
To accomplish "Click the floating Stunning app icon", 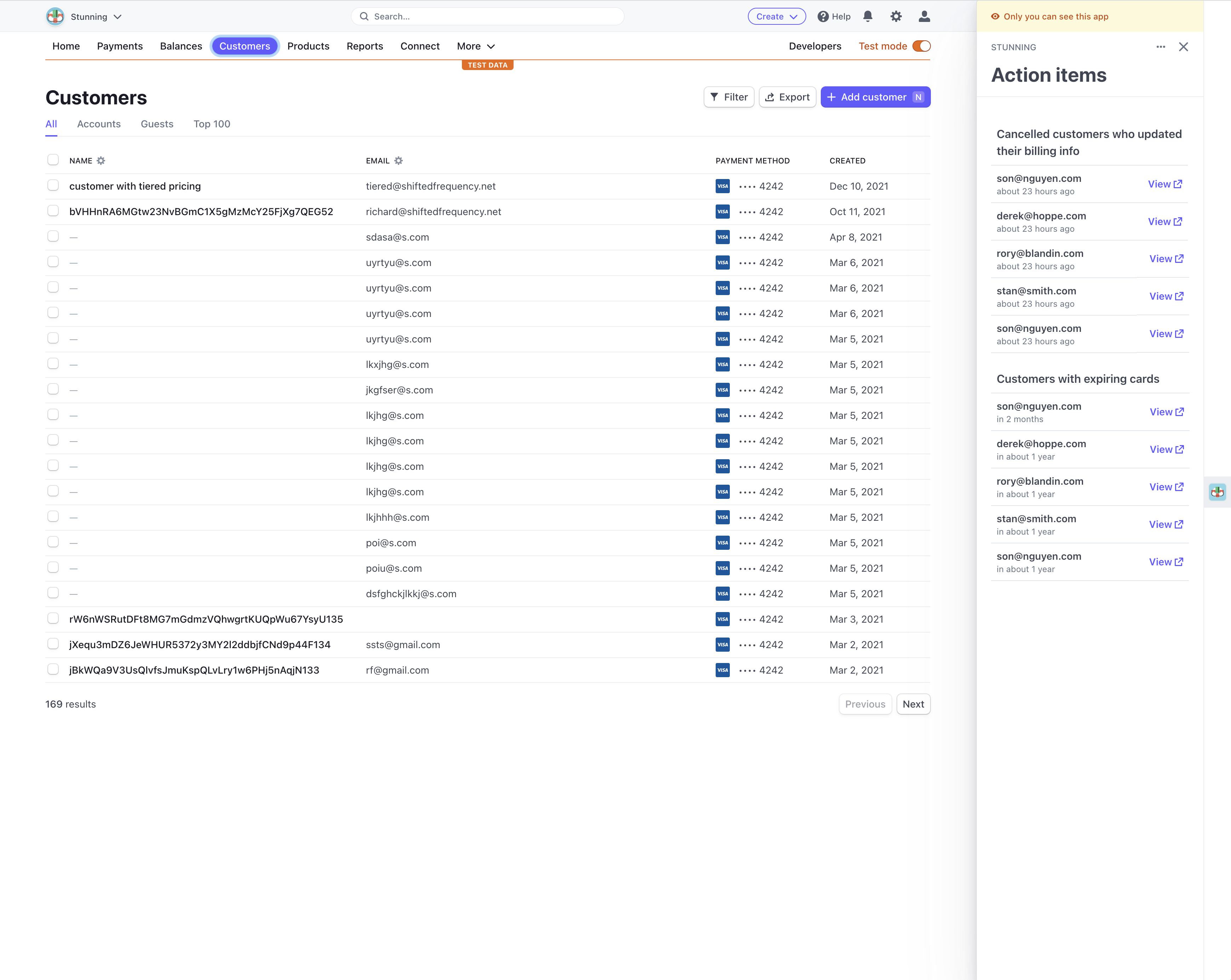I will click(1217, 492).
